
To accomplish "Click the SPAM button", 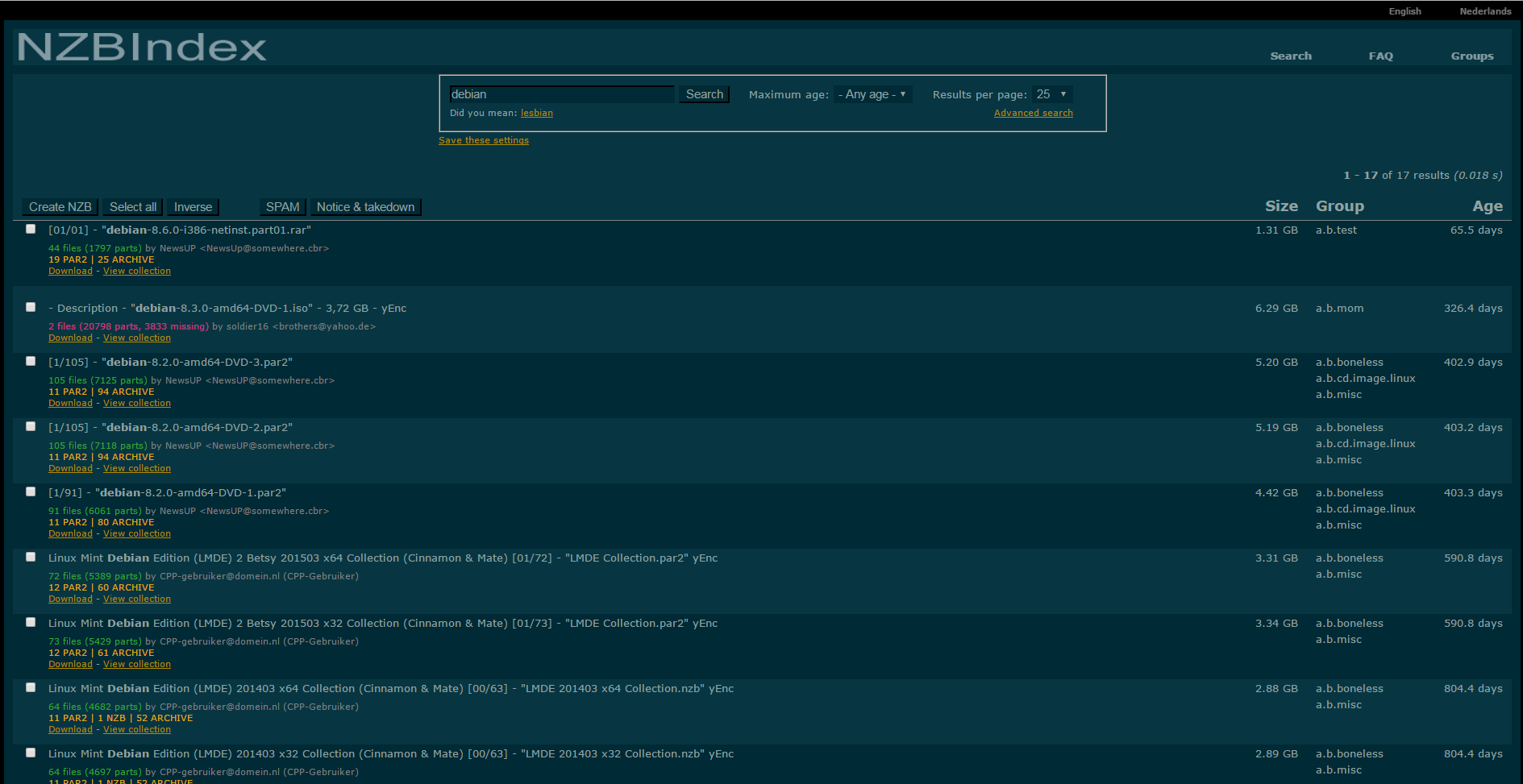I will [283, 207].
